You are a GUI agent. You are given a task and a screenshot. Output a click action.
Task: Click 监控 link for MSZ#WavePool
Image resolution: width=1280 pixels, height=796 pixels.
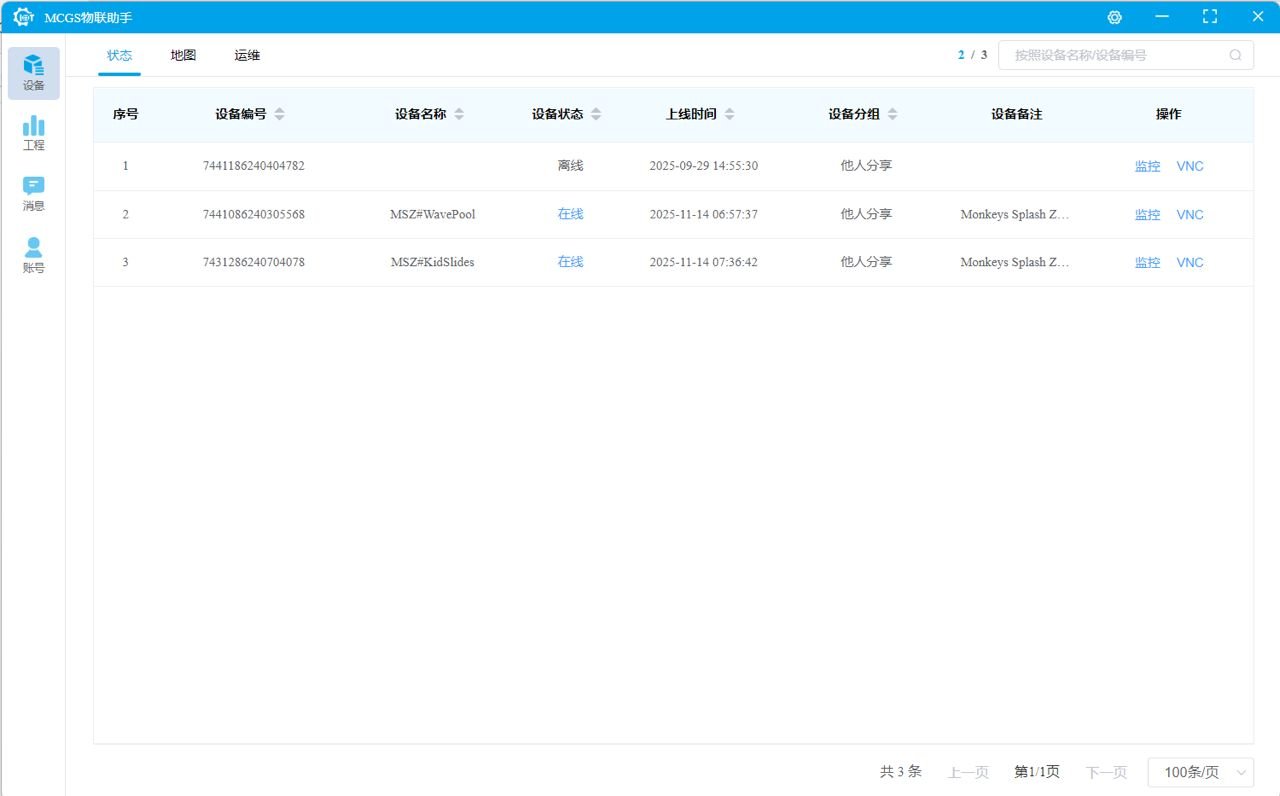pos(1147,215)
